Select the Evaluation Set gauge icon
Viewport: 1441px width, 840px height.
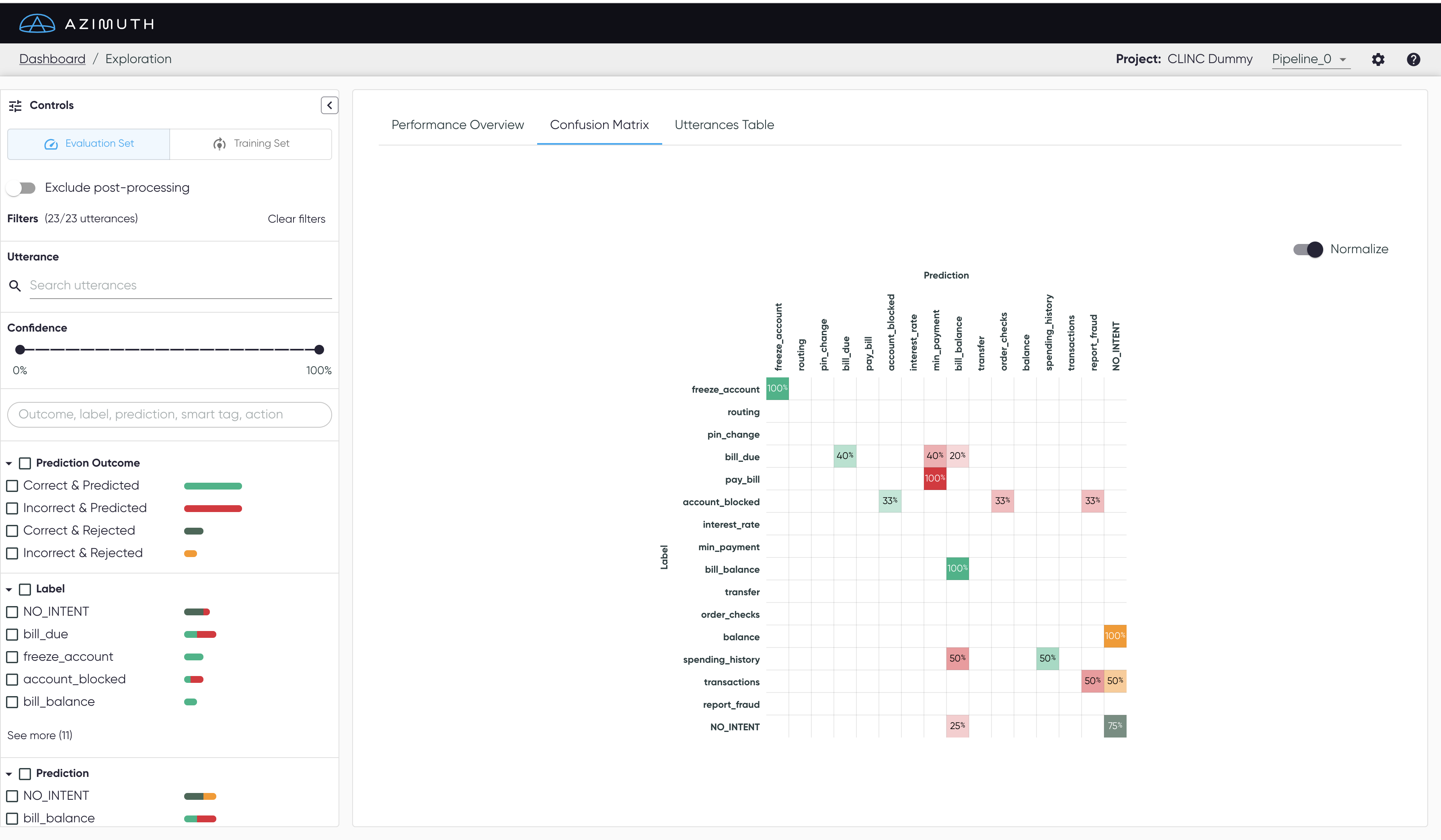point(51,144)
